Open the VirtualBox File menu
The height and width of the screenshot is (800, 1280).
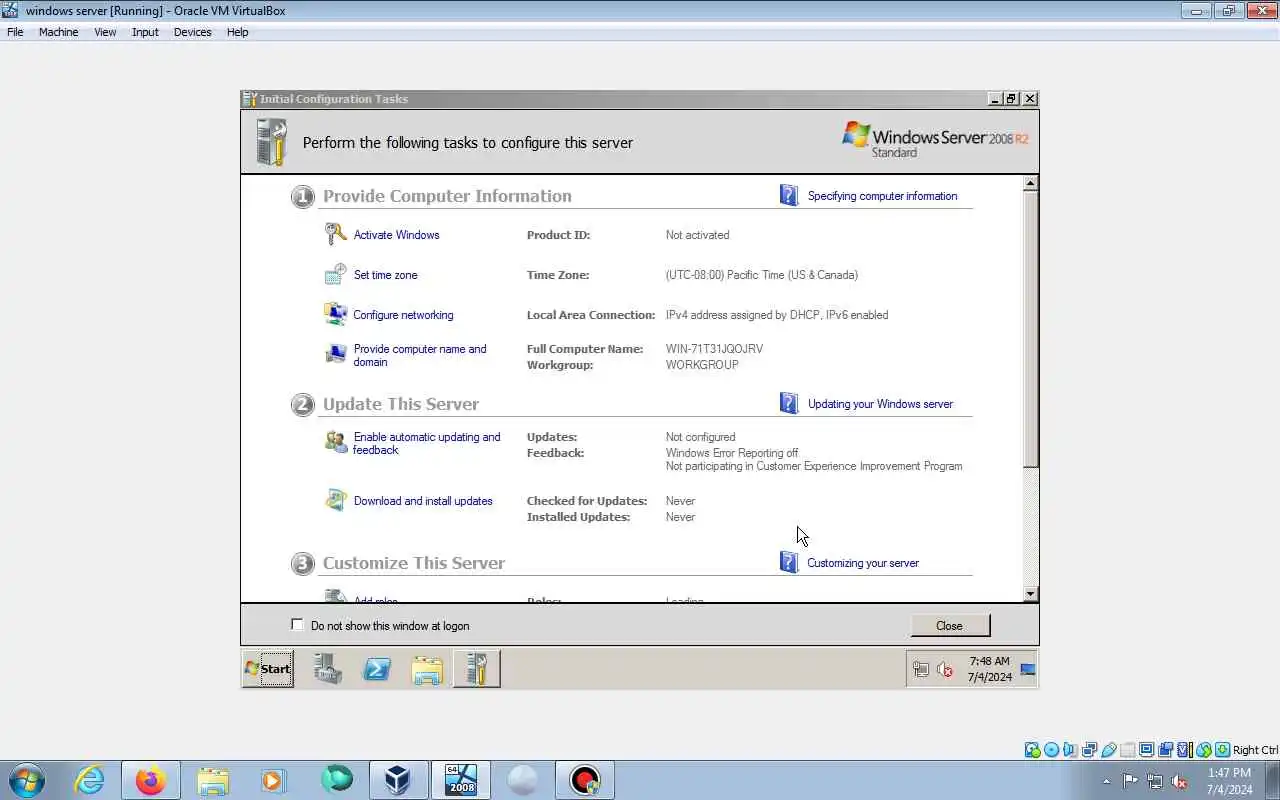[15, 32]
